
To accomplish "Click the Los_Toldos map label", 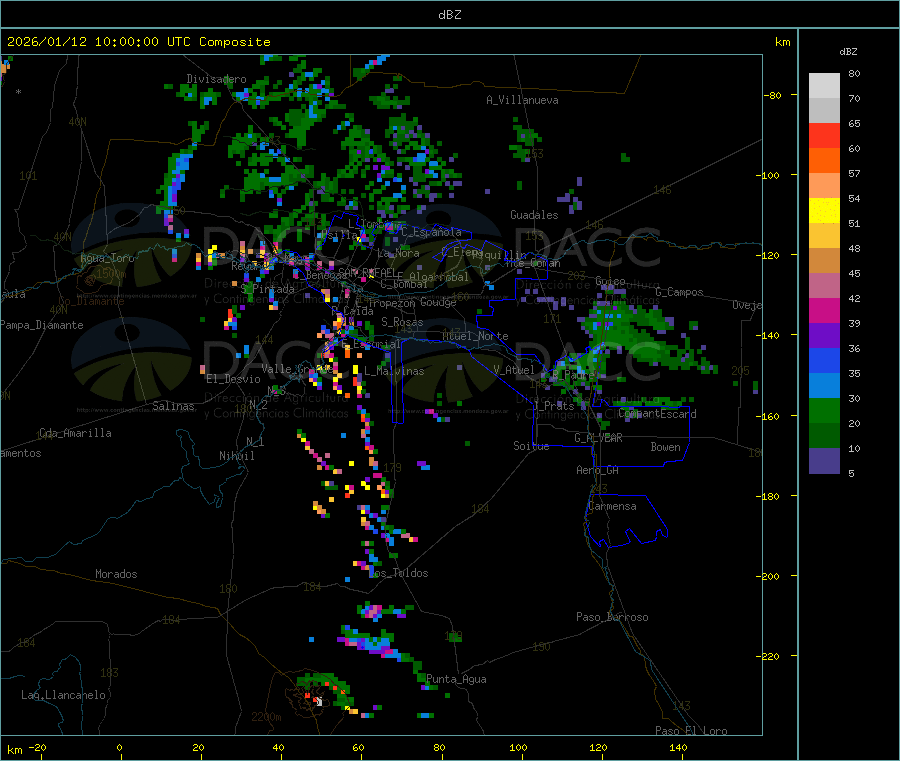I will (x=398, y=573).
